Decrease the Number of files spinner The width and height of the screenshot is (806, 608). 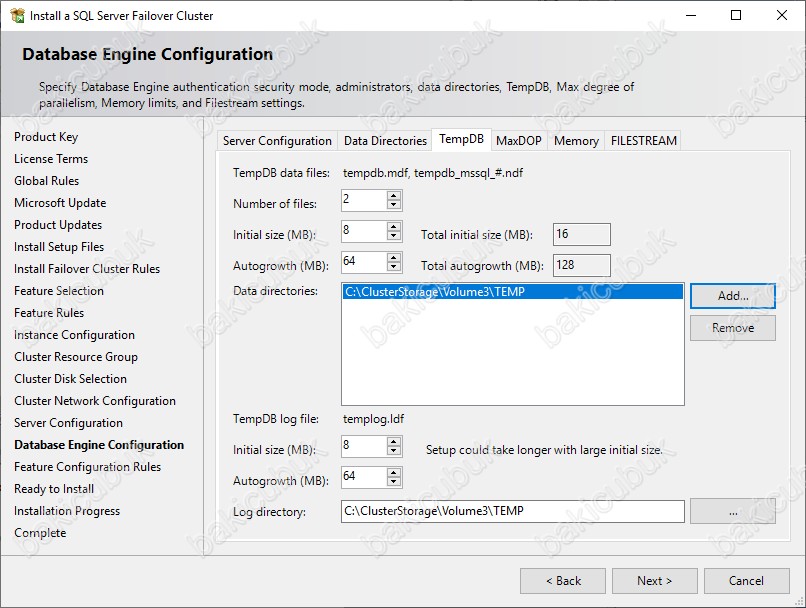(x=394, y=205)
